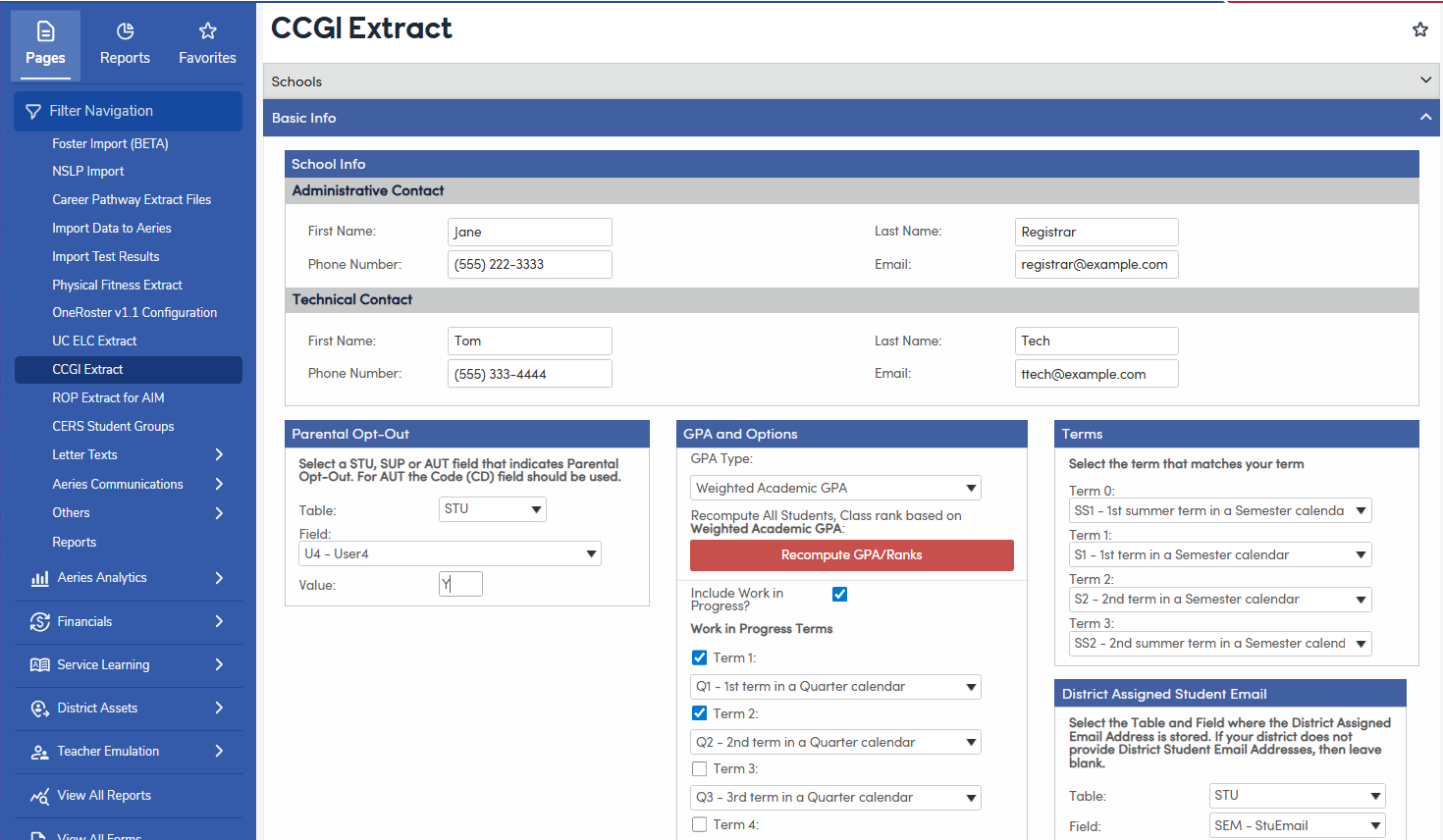Click Filter Navigation button
Viewport: 1443px width, 840px height.
point(129,111)
